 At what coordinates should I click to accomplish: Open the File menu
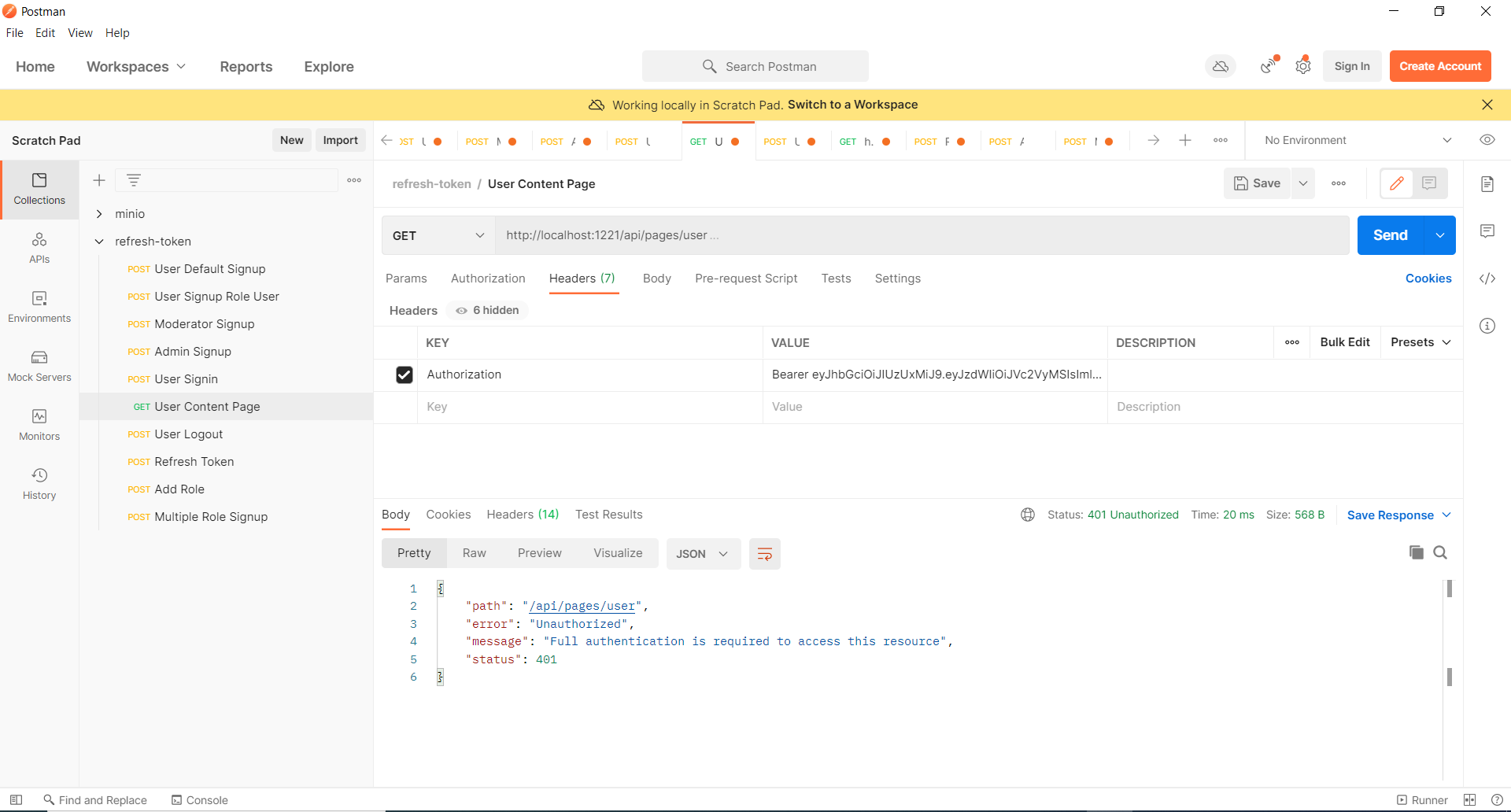click(x=15, y=33)
